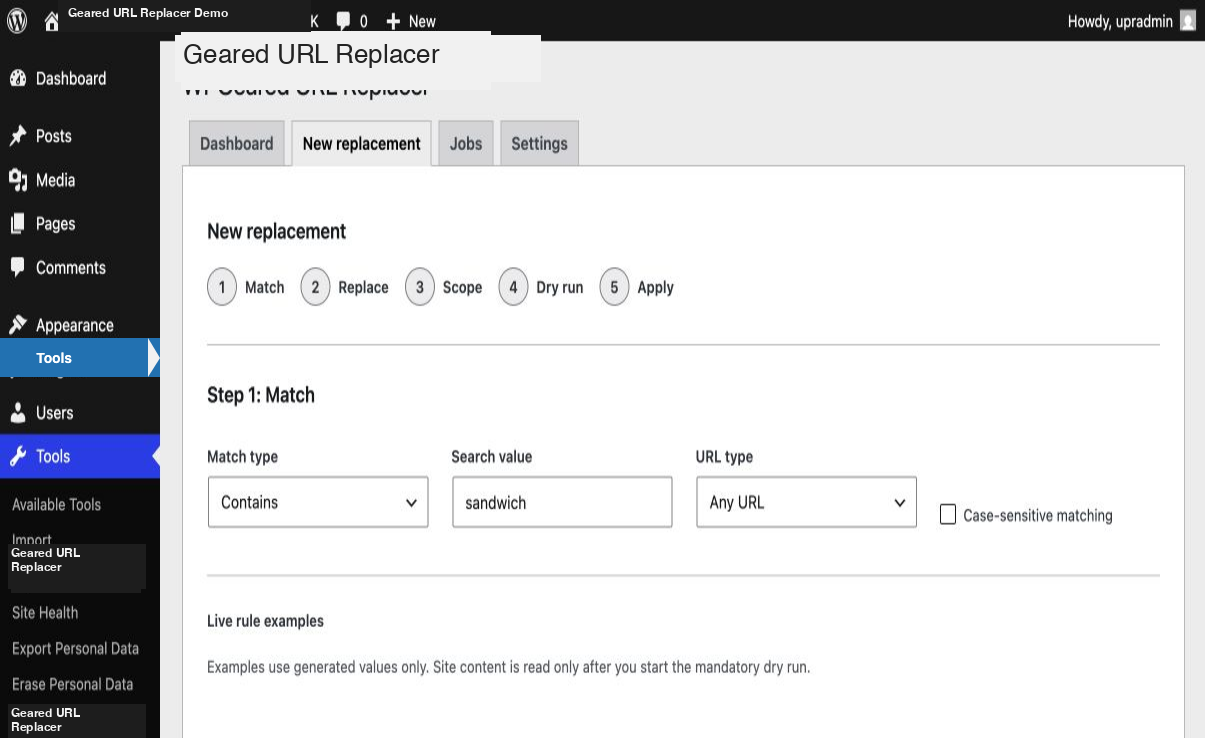Click the Live rule examples heading
Viewport: 1205px width, 738px height.
point(265,621)
